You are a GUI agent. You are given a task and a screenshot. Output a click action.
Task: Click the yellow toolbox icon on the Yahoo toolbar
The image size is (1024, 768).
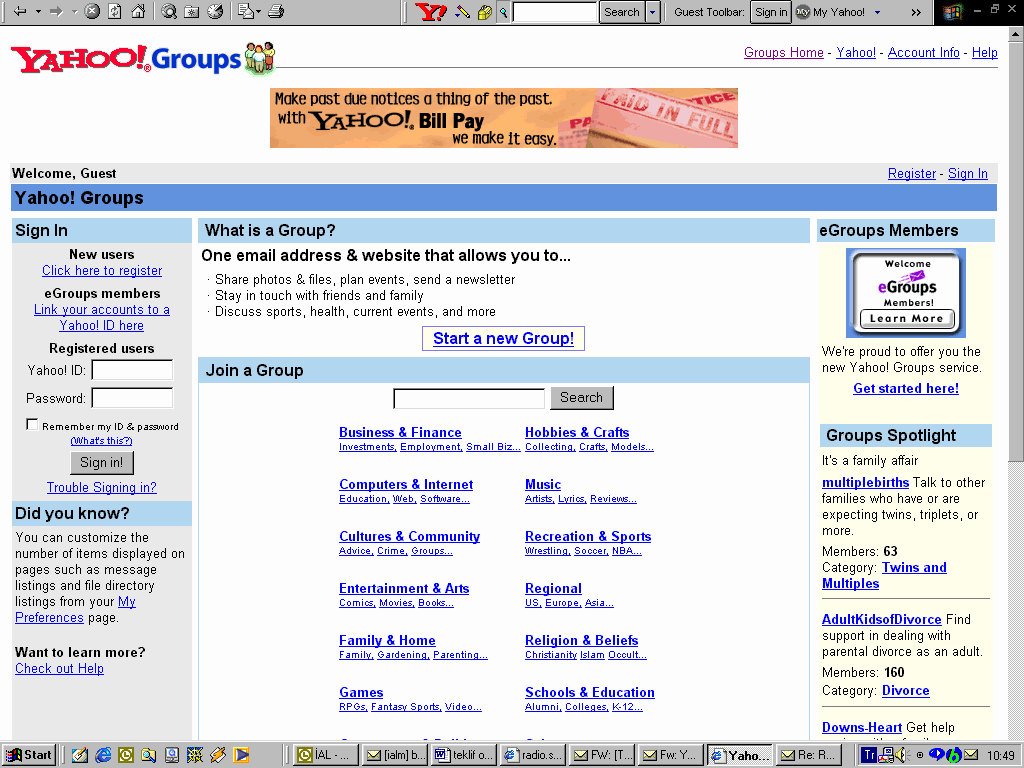484,12
